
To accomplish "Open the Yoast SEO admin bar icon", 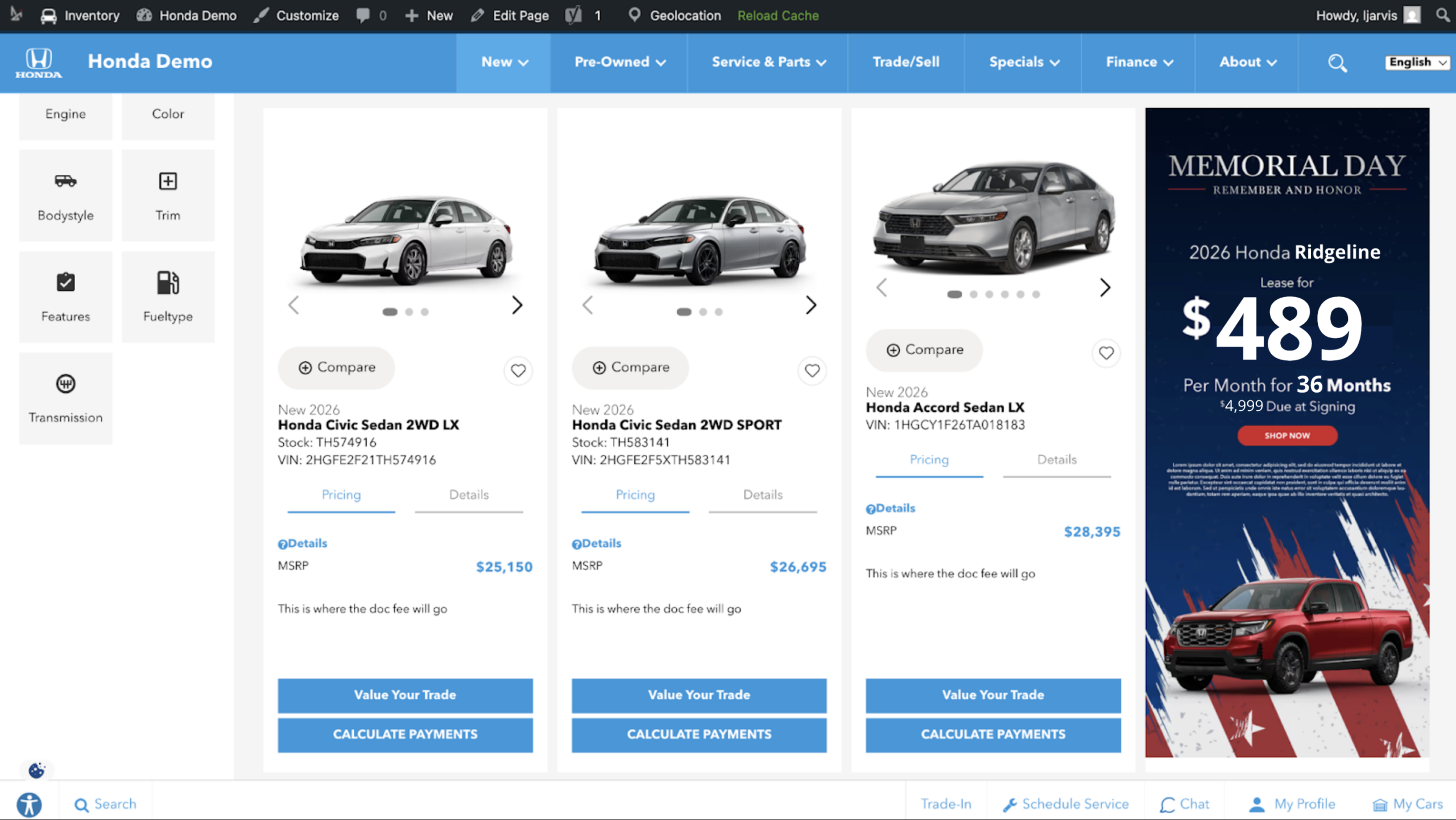I will pos(573,15).
